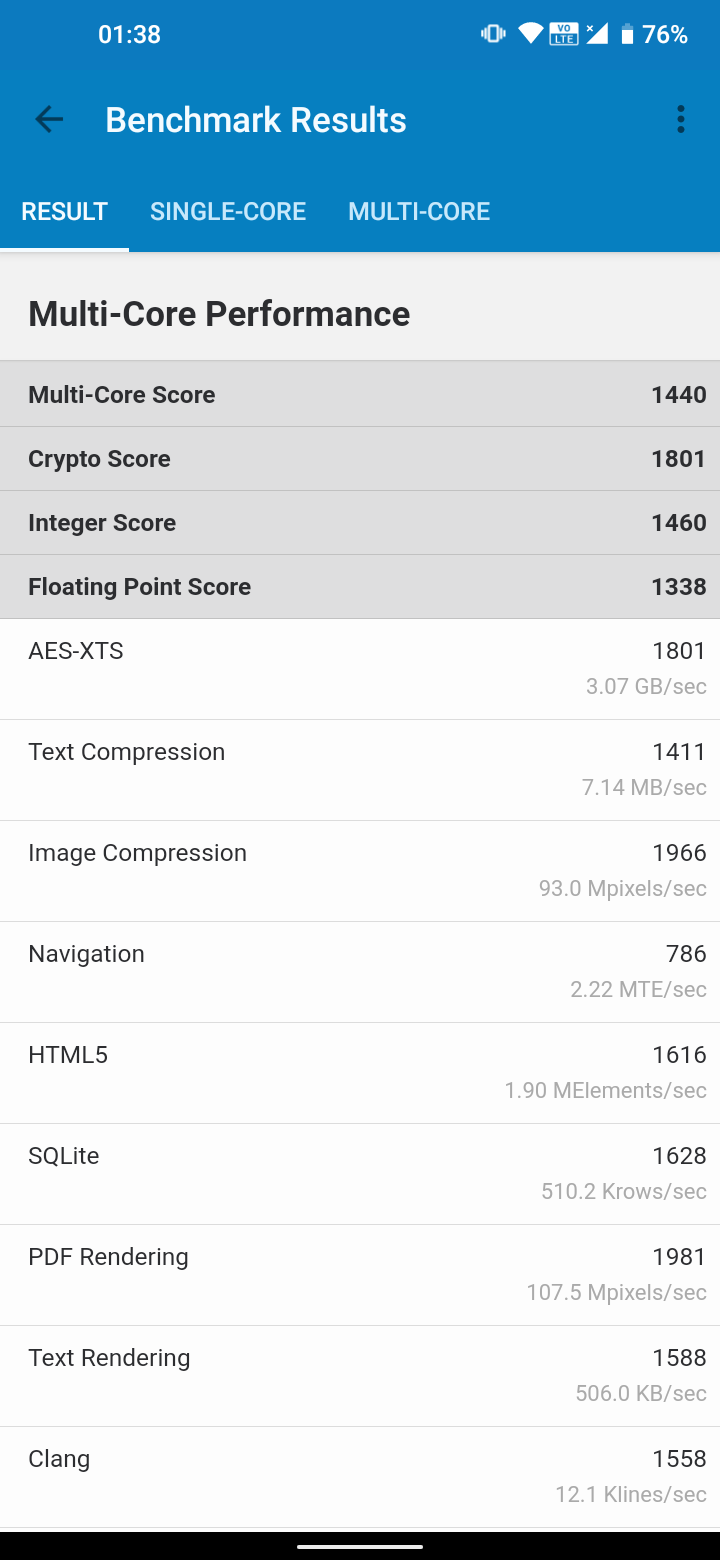
Task: Tap the mobile signal strength icon
Action: click(x=597, y=34)
